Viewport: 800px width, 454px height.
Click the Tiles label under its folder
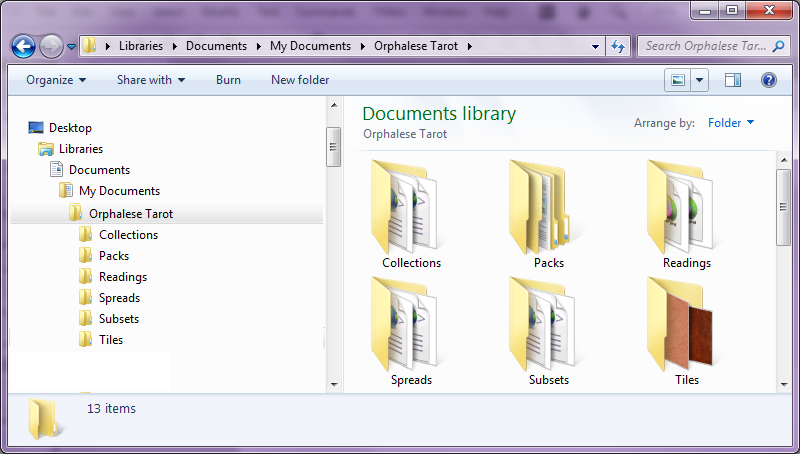pyautogui.click(x=687, y=380)
